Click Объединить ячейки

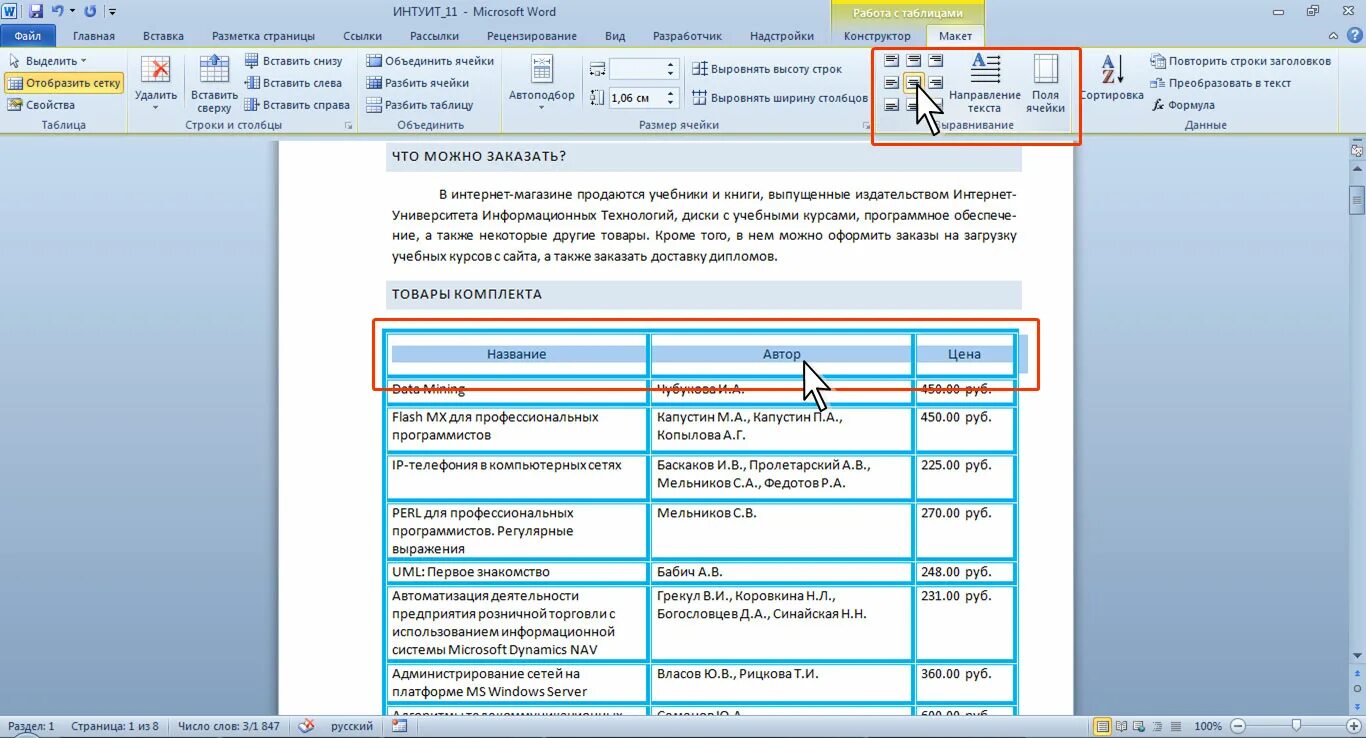pos(431,61)
